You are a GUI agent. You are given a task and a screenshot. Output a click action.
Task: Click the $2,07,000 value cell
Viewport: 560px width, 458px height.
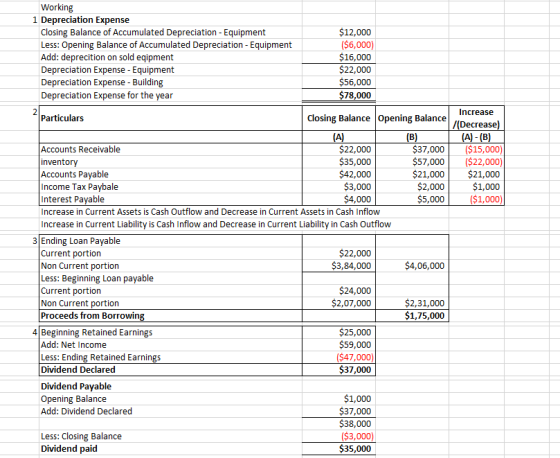tap(351, 303)
